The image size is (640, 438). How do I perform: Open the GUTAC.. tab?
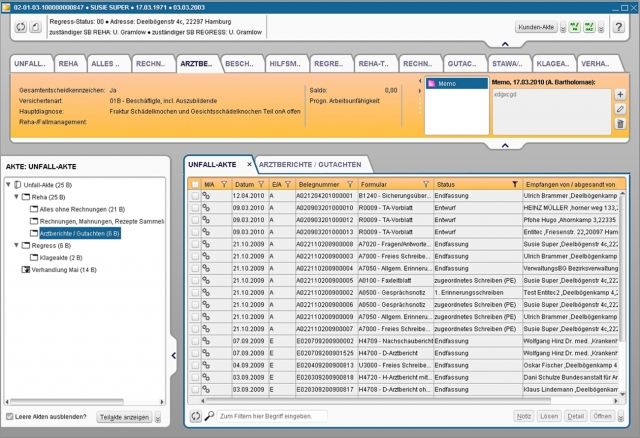pos(462,64)
